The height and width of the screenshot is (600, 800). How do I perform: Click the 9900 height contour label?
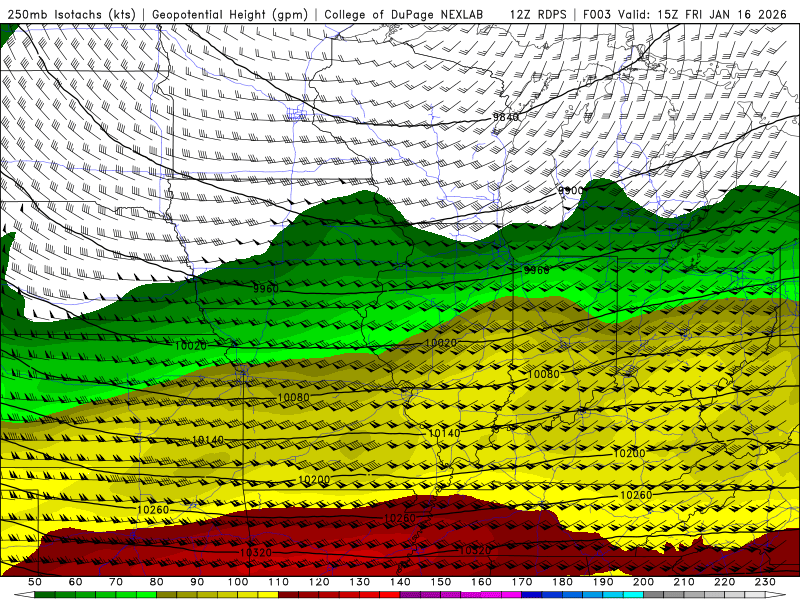(570, 191)
